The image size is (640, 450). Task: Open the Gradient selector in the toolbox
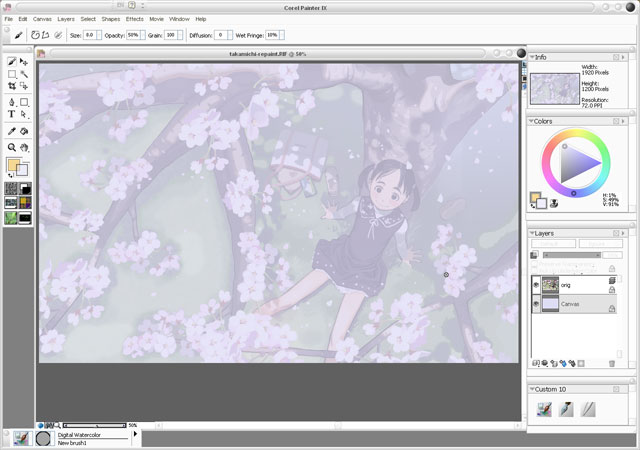25,188
